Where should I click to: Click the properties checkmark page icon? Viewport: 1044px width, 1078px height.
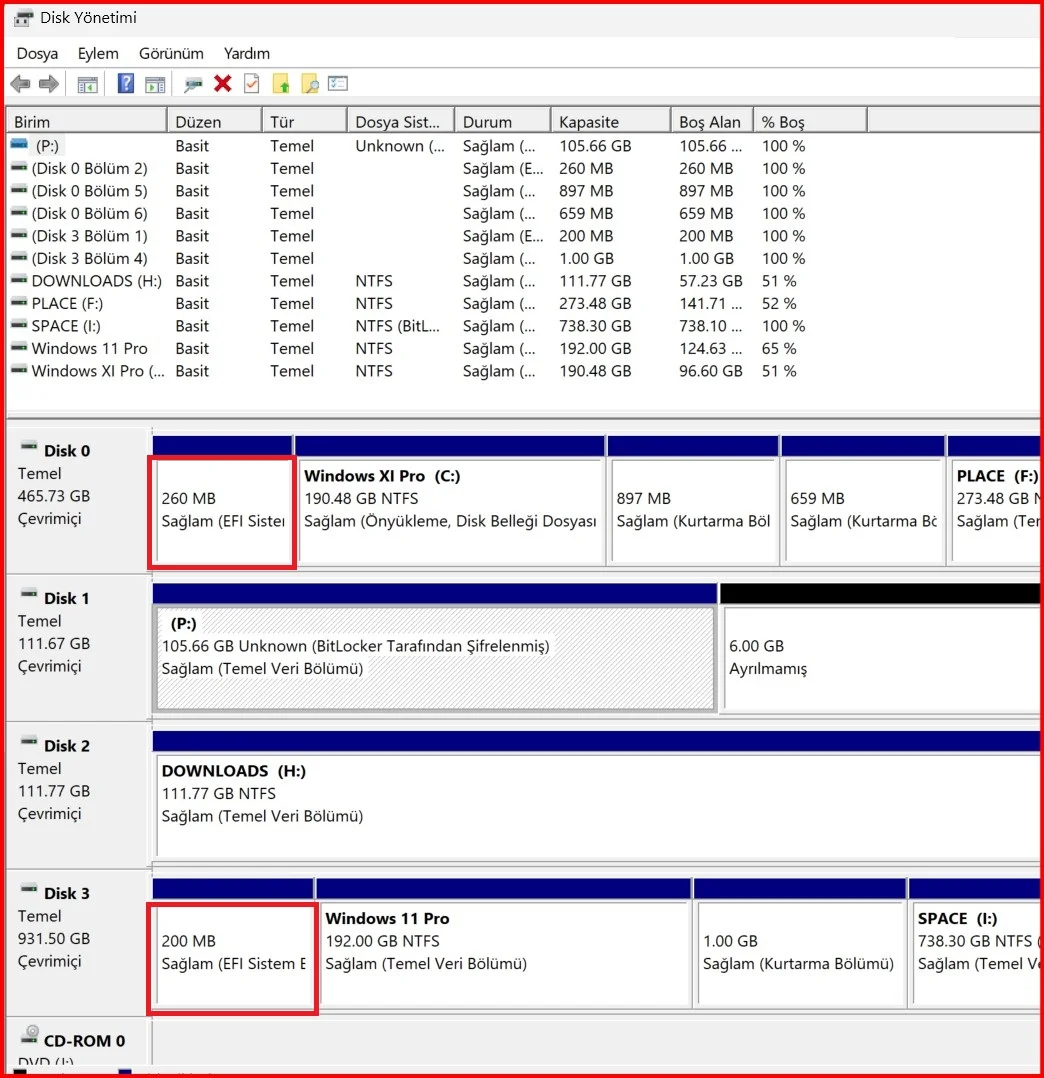click(252, 84)
